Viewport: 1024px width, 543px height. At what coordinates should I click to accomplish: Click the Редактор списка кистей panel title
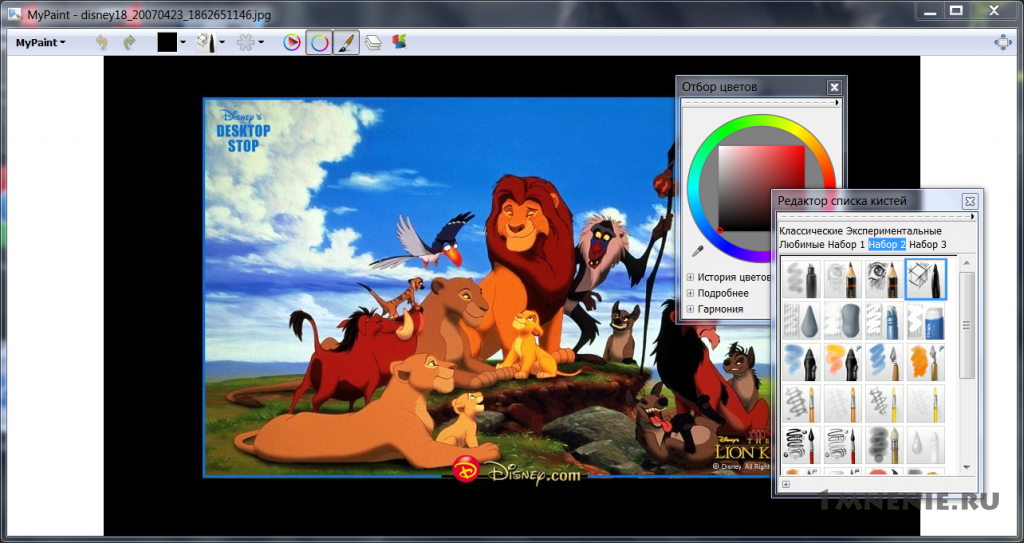pyautogui.click(x=842, y=201)
